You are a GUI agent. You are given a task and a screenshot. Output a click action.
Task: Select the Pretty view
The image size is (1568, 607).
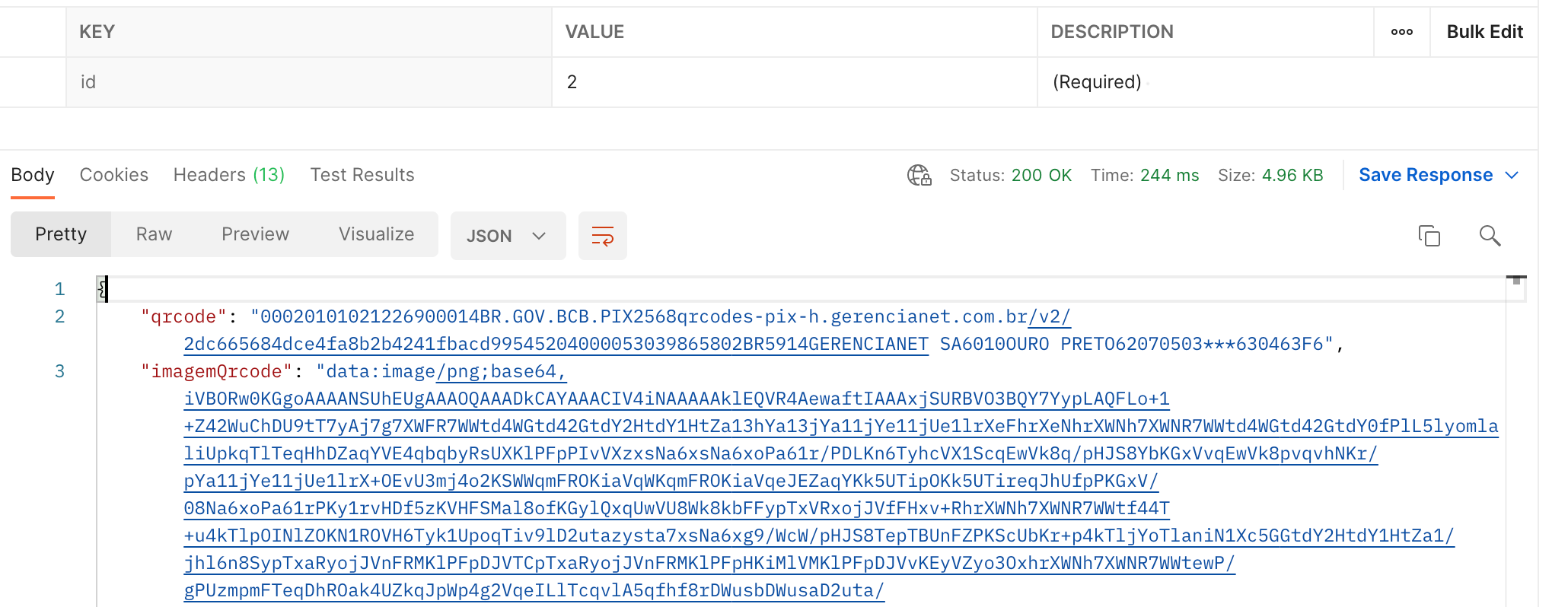pos(61,234)
